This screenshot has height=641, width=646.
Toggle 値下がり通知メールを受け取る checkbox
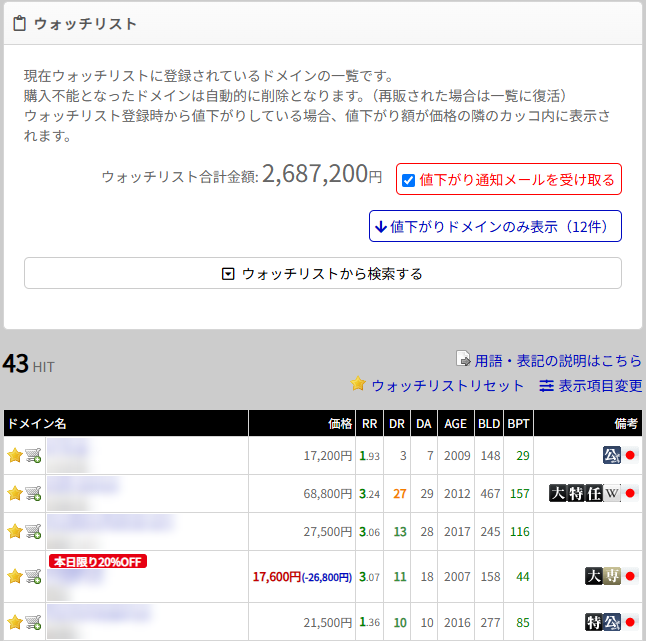[408, 180]
